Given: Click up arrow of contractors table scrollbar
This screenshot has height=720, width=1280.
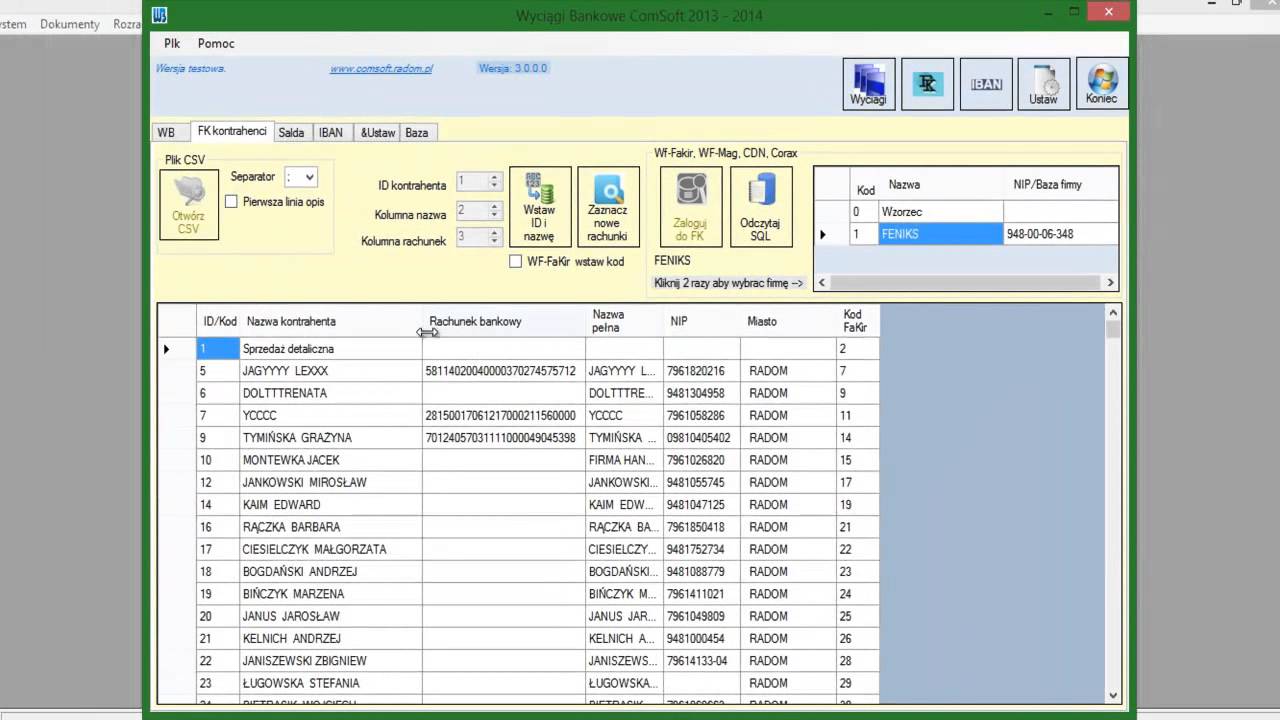Looking at the screenshot, I should coord(1113,313).
